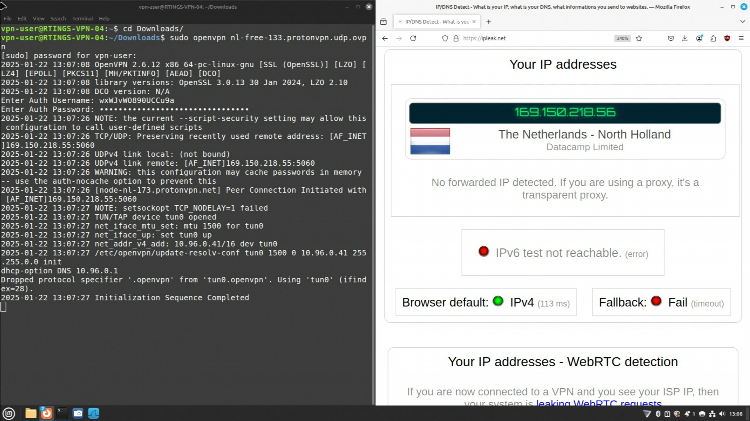This screenshot has width=750, height=421.
Task: Open the Firefox account icon
Action: [699, 38]
